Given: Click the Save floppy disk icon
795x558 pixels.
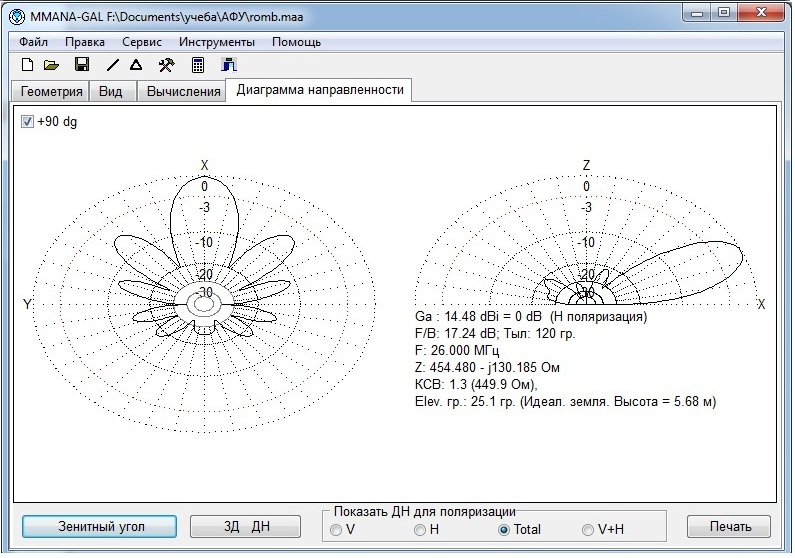Looking at the screenshot, I should [82, 64].
